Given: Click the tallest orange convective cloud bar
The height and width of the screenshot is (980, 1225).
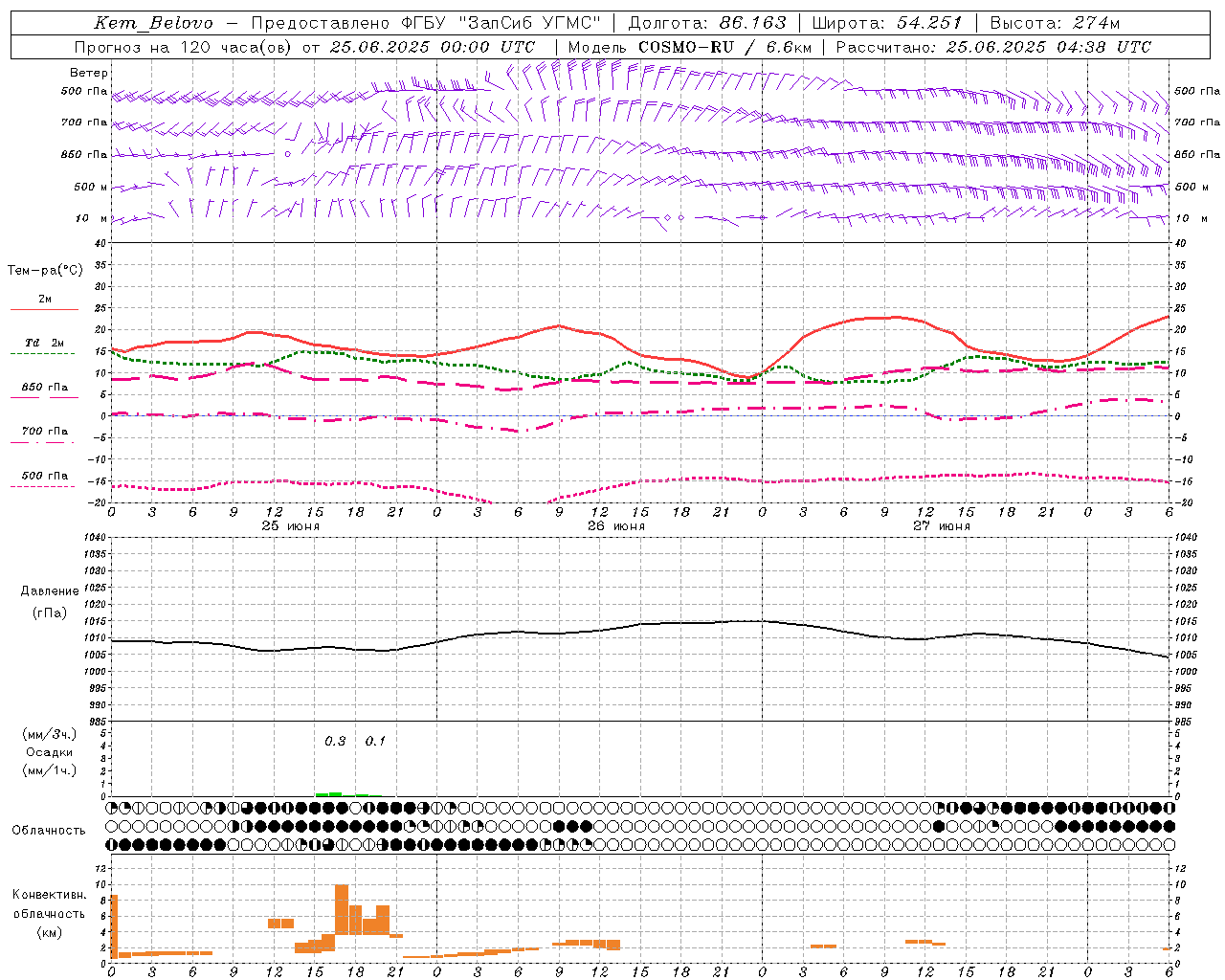Looking at the screenshot, I should coord(342,910).
